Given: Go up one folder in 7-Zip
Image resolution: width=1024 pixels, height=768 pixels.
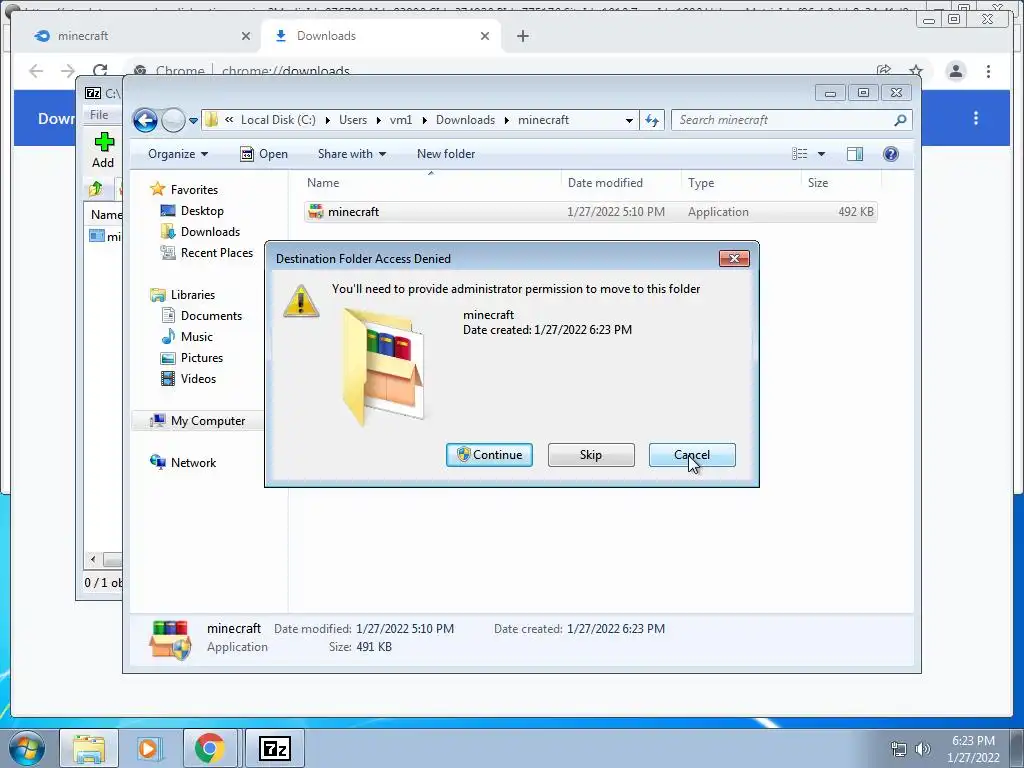Looking at the screenshot, I should tap(95, 189).
